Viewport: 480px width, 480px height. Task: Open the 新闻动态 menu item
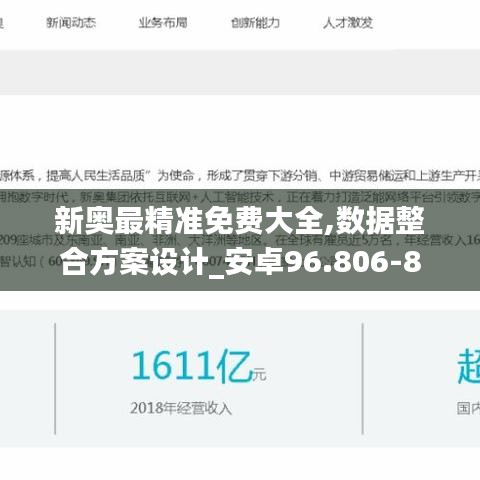pyautogui.click(x=71, y=23)
